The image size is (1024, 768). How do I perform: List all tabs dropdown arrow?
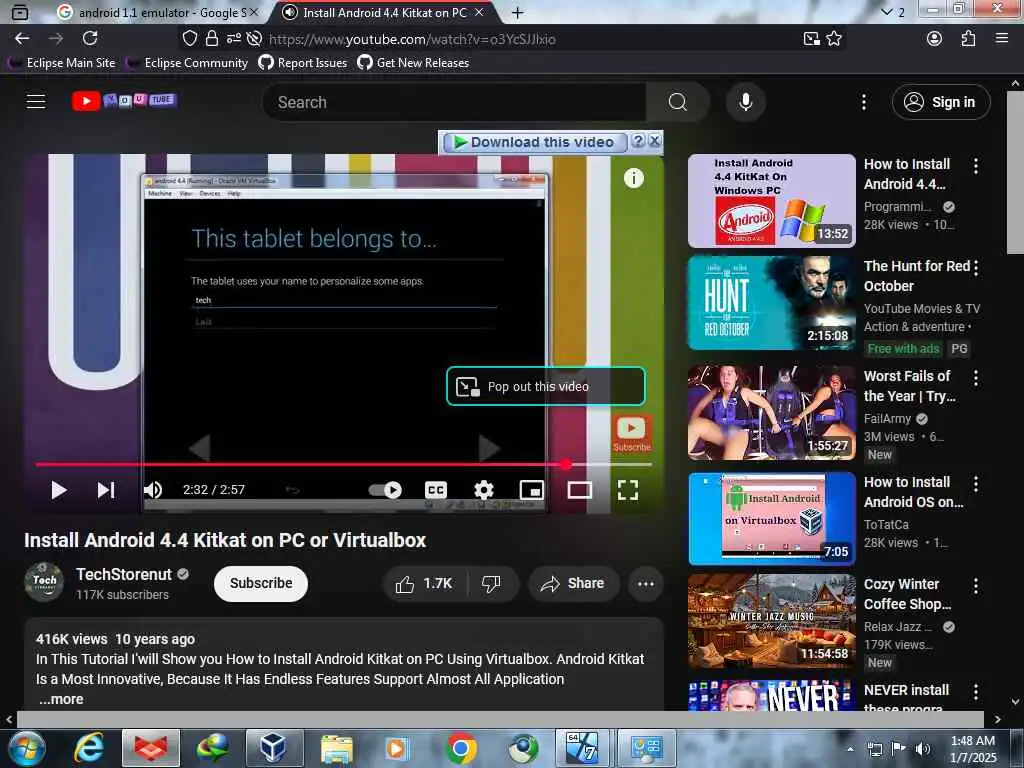click(x=886, y=12)
